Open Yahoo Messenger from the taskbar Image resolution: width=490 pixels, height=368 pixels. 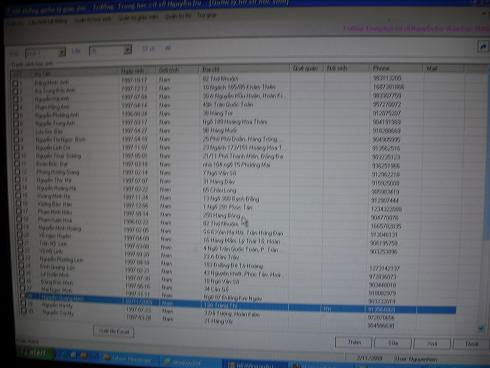(130, 359)
